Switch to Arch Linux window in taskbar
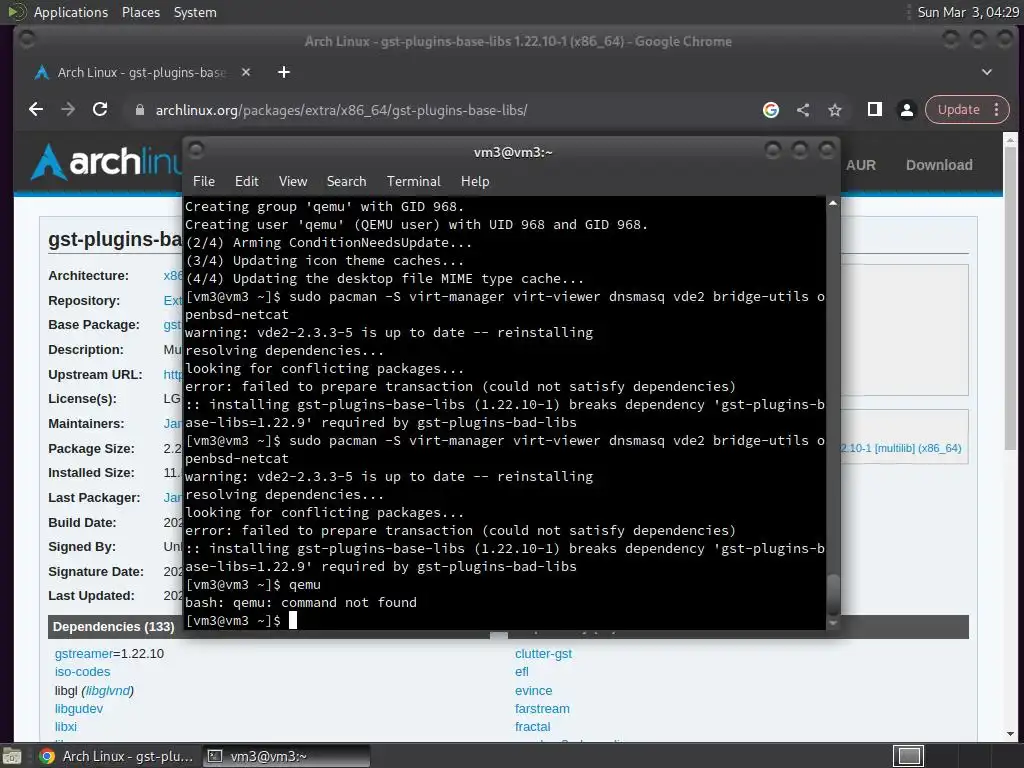Screen dimensions: 1024x768 pyautogui.click(x=116, y=756)
